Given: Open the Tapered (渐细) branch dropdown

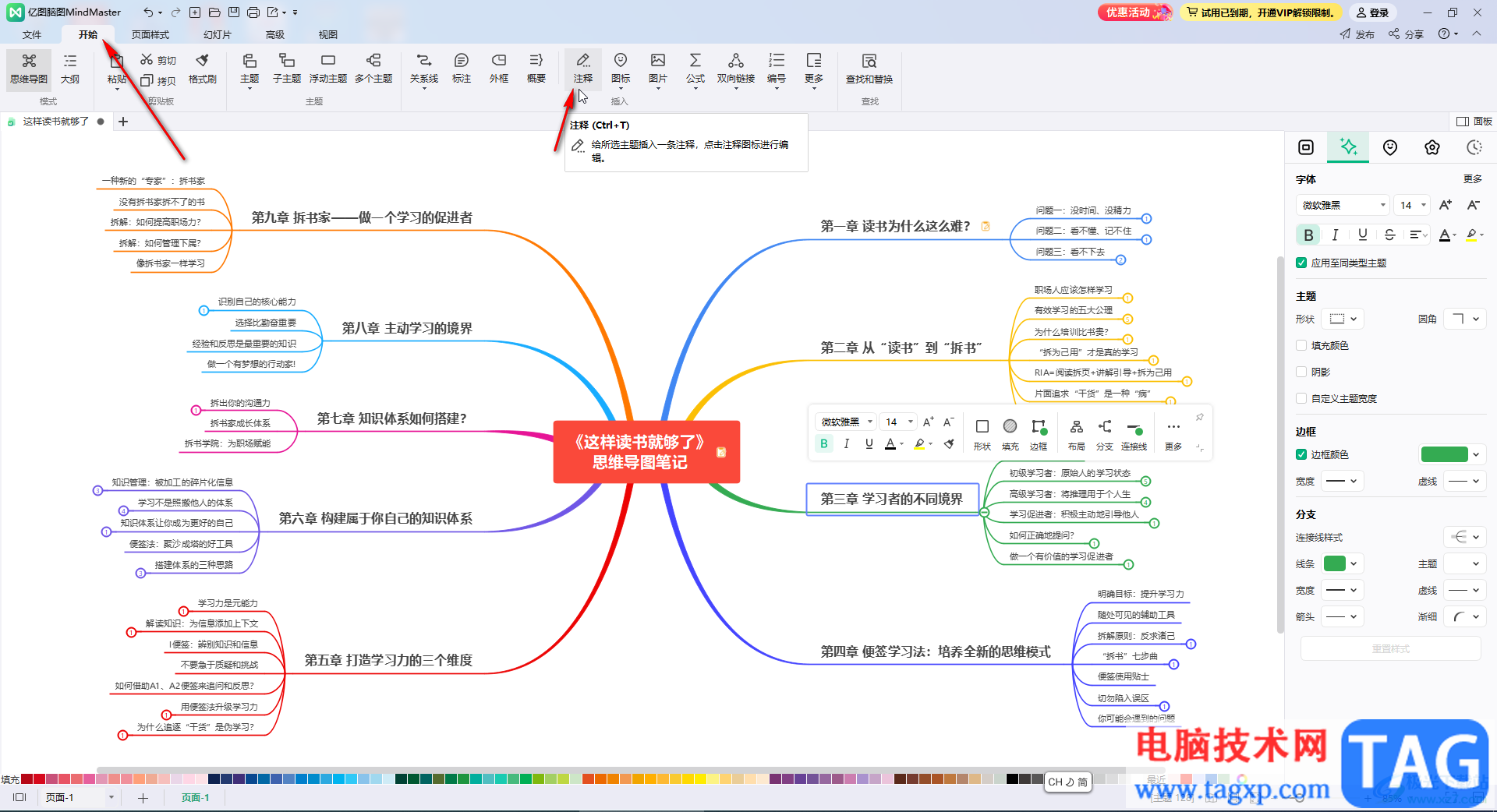Looking at the screenshot, I should (x=1465, y=616).
